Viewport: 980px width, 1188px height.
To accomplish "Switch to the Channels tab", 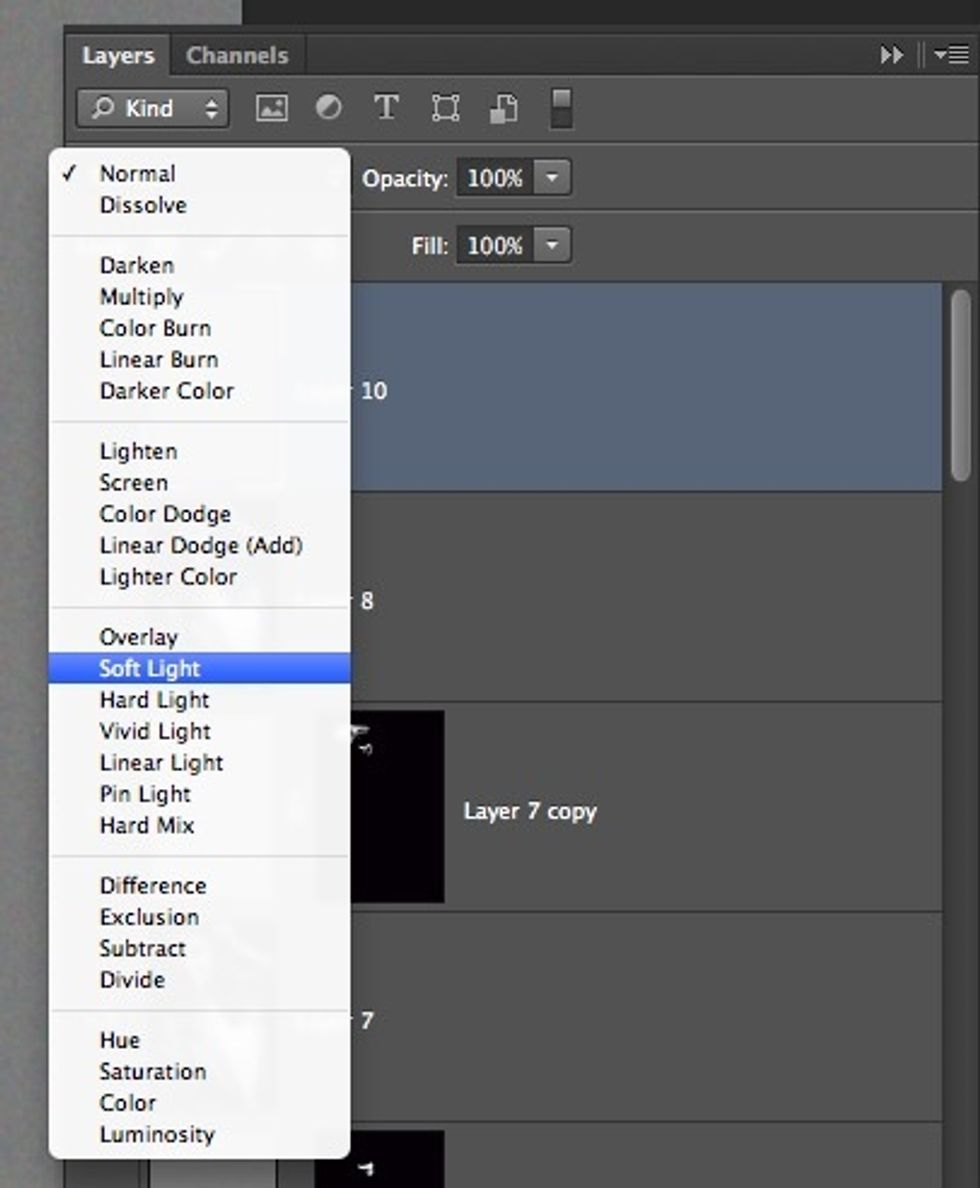I will click(236, 55).
